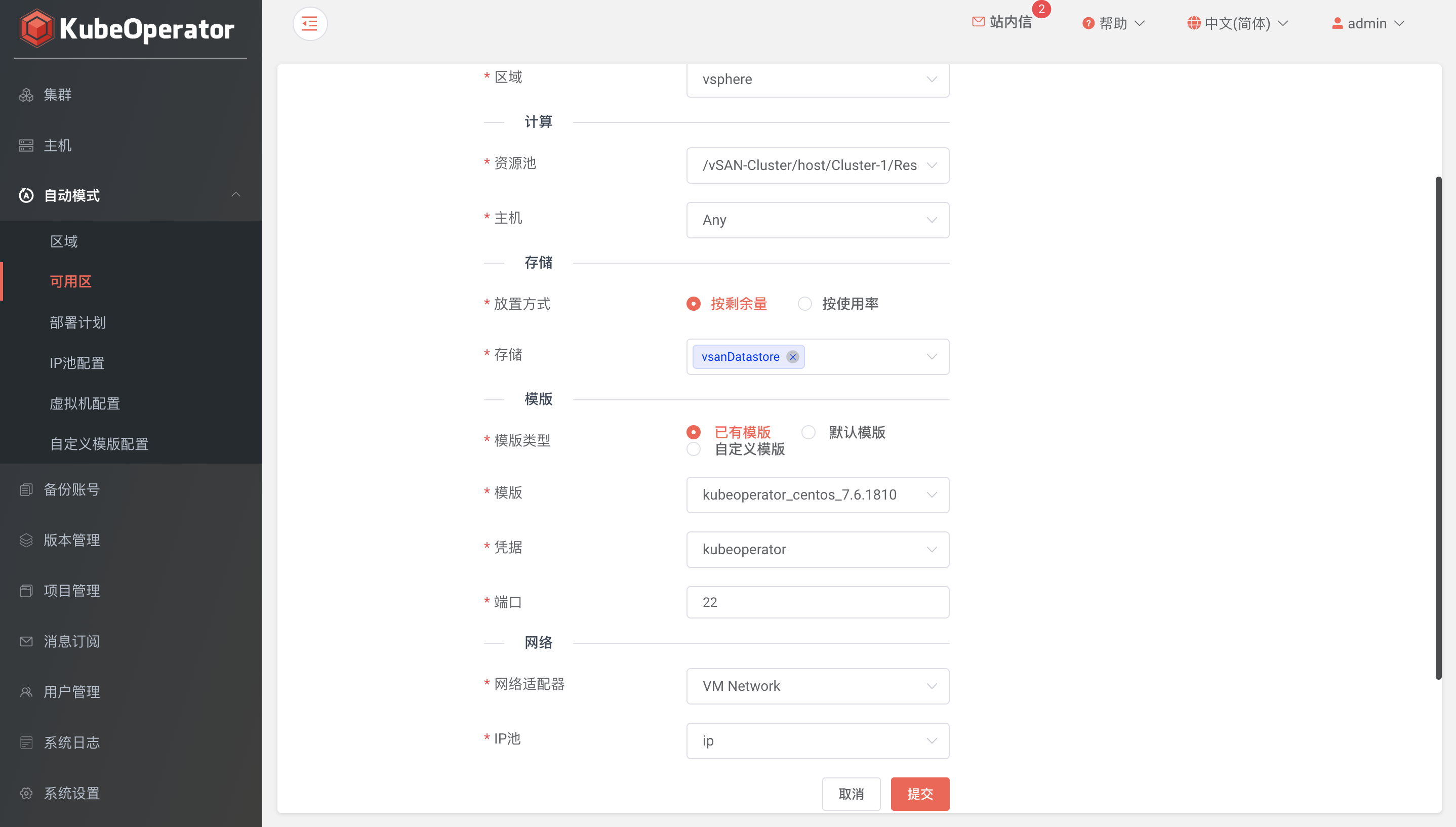Click the 帮助 help label

click(1112, 23)
